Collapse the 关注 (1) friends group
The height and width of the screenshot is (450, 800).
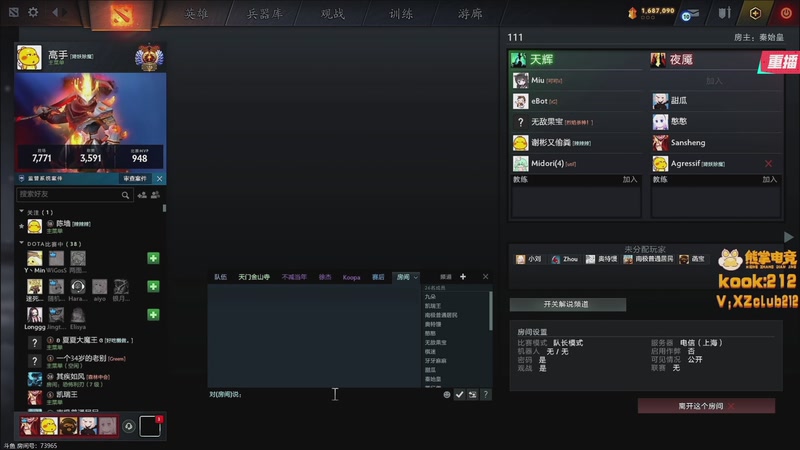click(x=21, y=211)
